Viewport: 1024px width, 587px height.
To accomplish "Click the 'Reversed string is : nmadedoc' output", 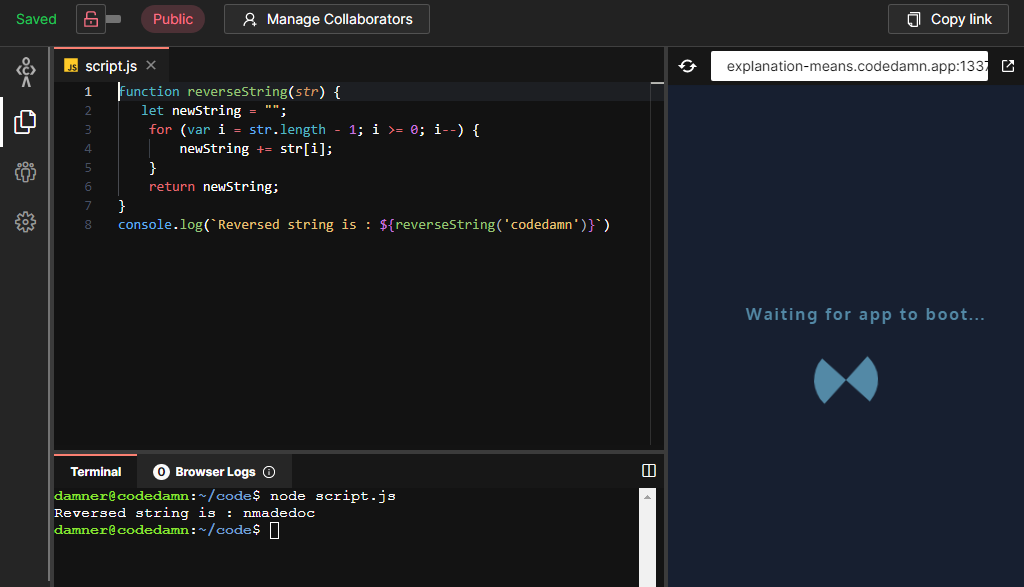I will point(184,513).
